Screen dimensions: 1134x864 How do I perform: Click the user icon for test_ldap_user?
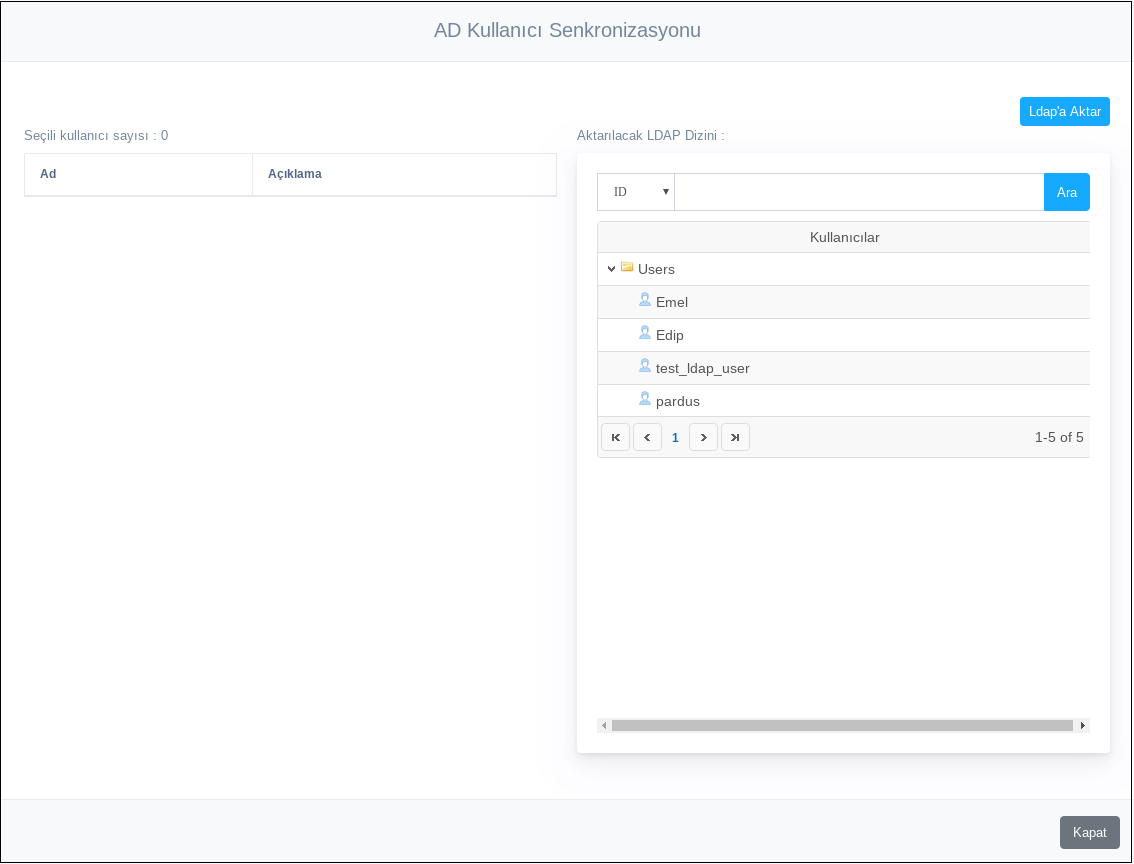coord(645,366)
